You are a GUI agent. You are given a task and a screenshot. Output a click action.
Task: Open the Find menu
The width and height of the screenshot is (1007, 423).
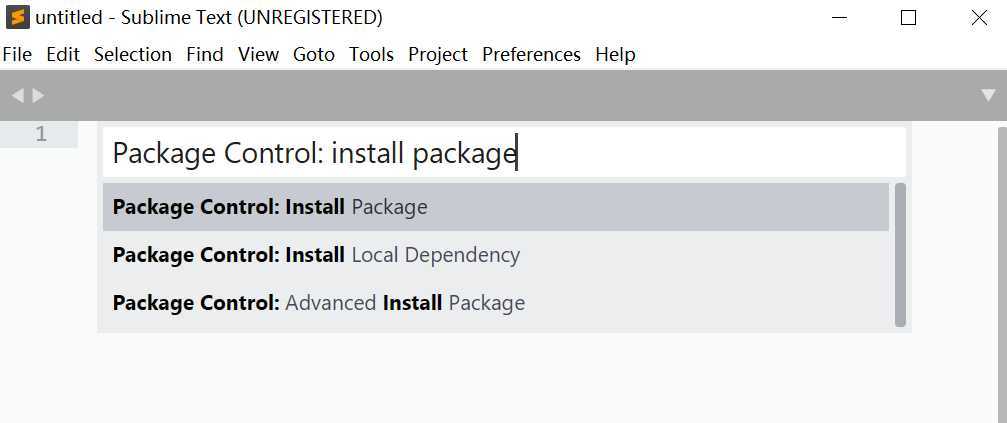click(205, 55)
